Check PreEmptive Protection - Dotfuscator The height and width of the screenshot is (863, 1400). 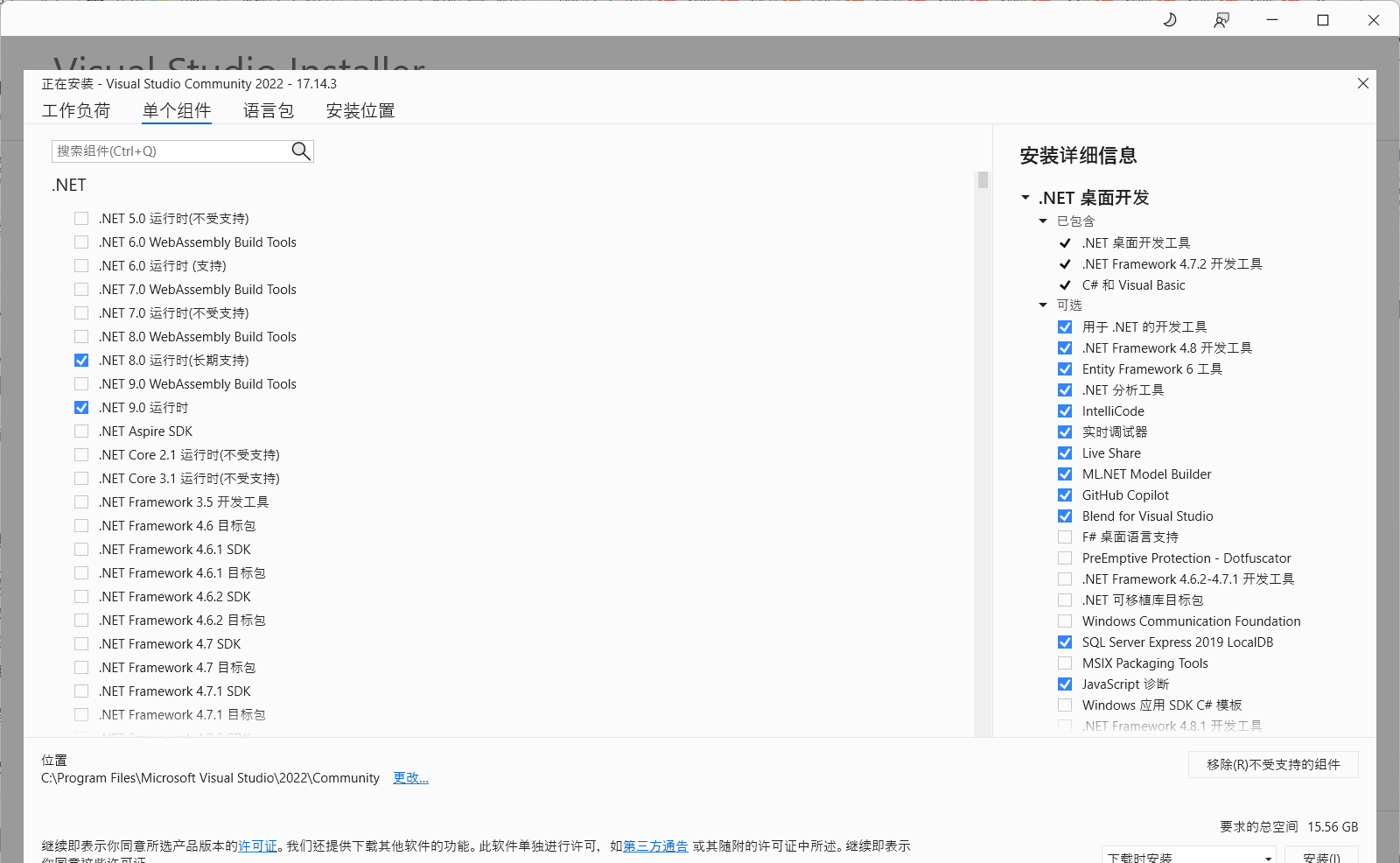[x=1065, y=558]
